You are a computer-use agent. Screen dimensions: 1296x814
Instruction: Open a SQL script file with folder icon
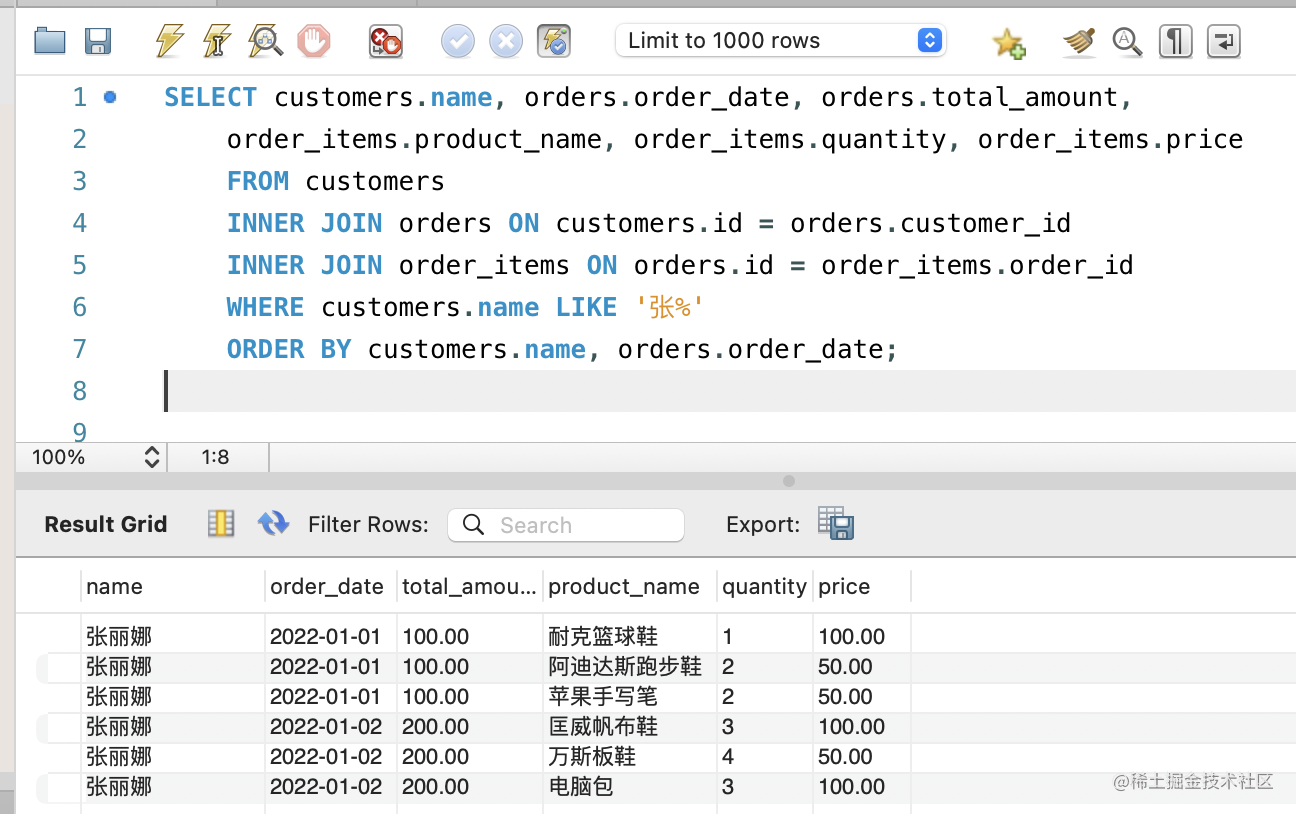point(49,41)
